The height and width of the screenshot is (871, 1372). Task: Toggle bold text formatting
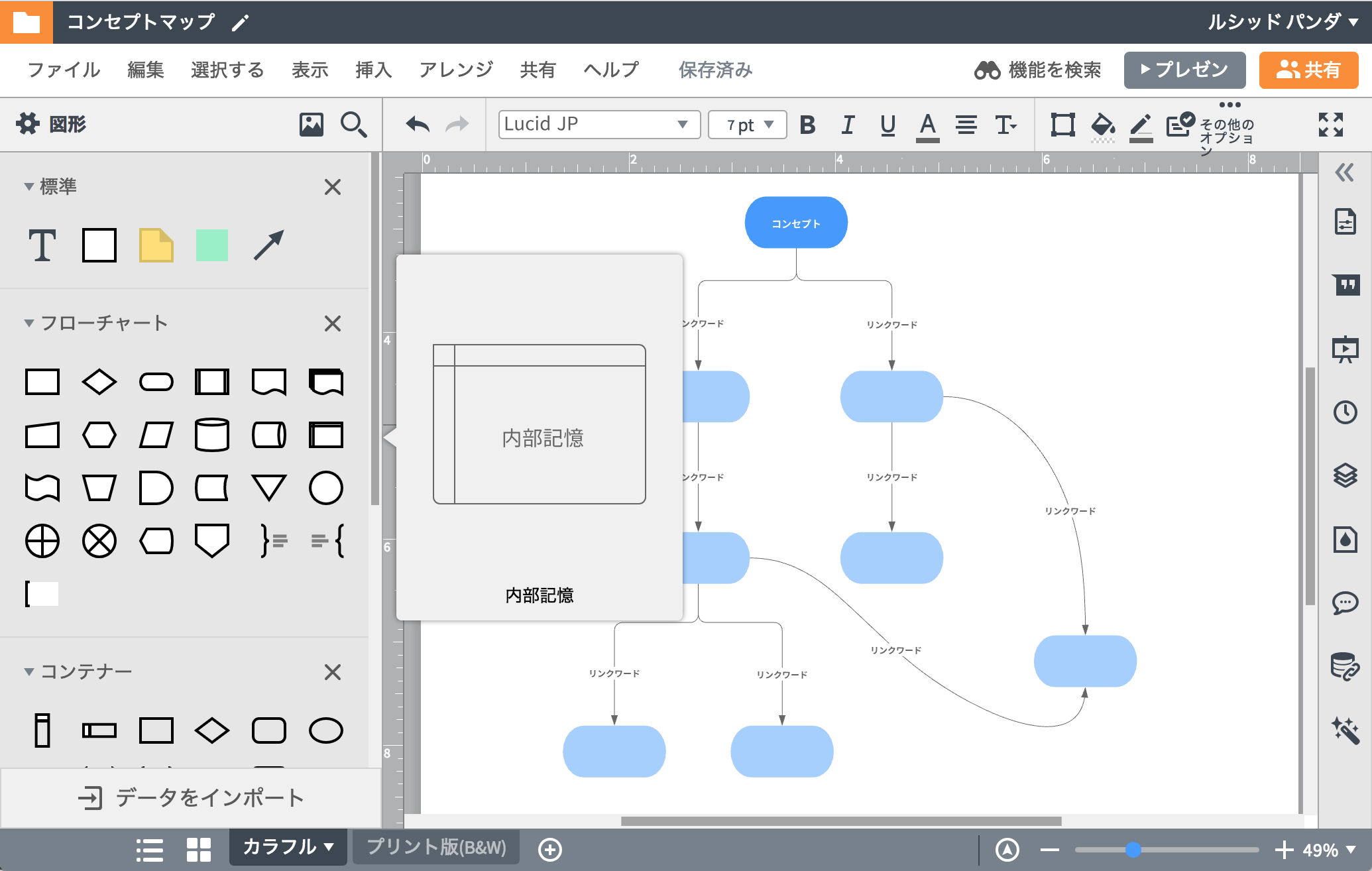tap(808, 124)
